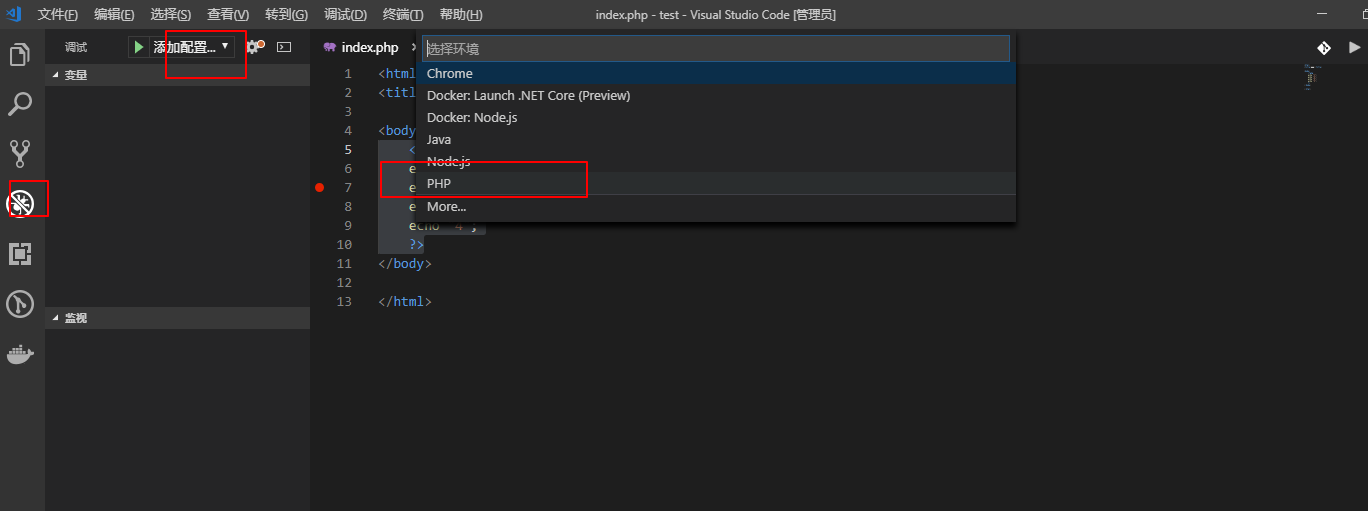Click the minimap in the editor
Screen dimensions: 1368x511
point(1313,78)
